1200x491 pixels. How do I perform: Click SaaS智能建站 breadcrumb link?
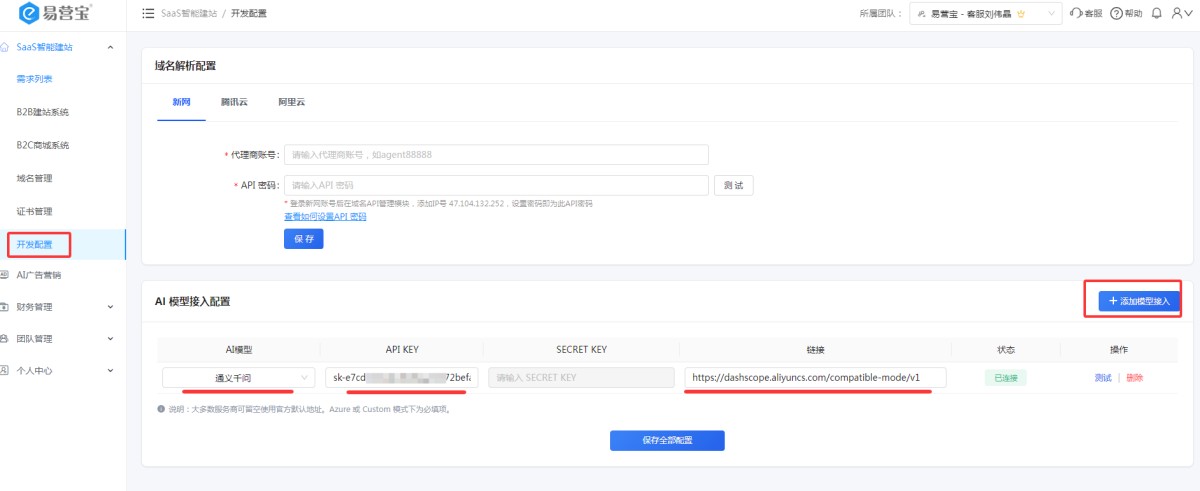189,14
